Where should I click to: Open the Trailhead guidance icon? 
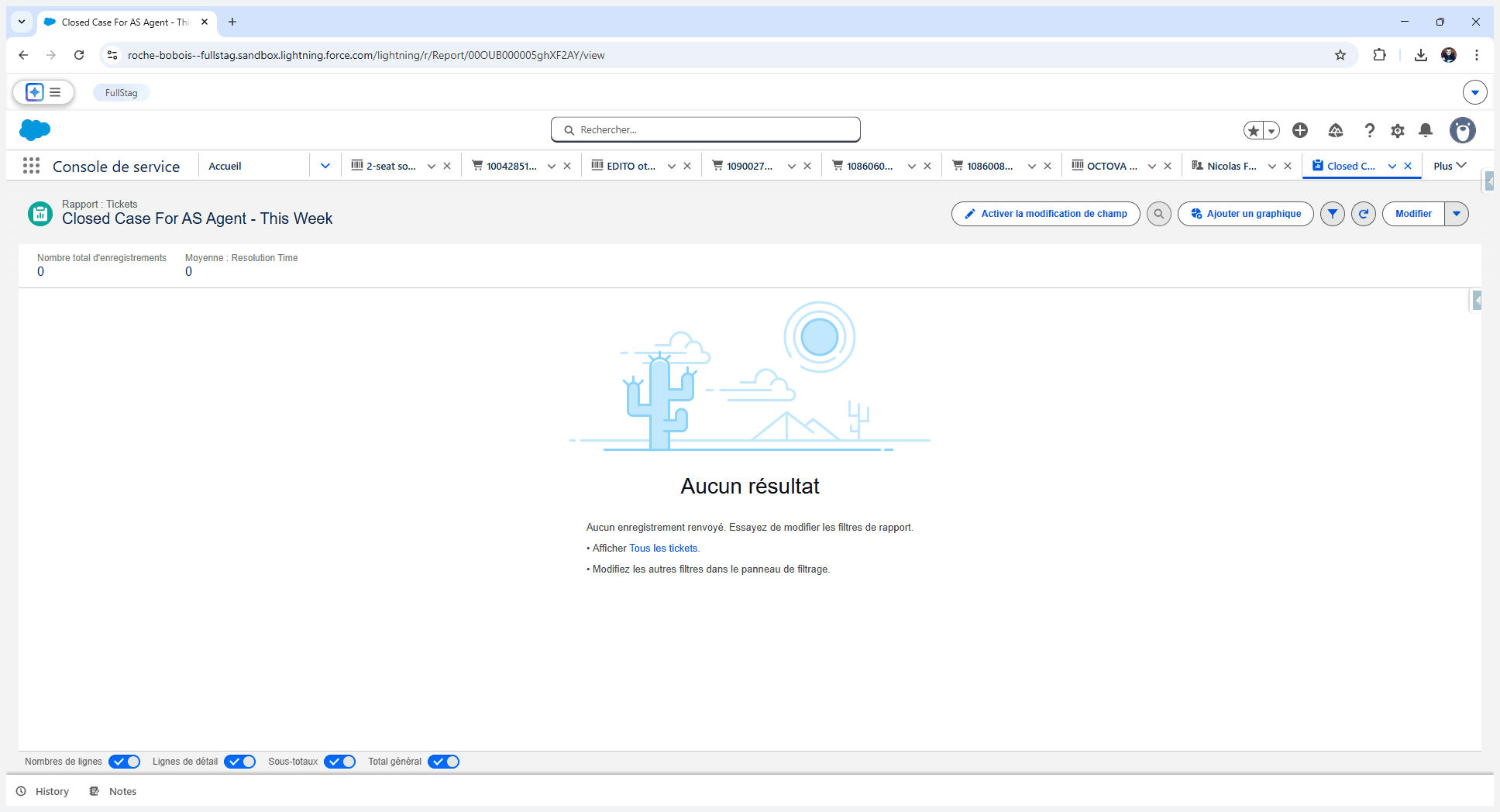(x=1336, y=130)
